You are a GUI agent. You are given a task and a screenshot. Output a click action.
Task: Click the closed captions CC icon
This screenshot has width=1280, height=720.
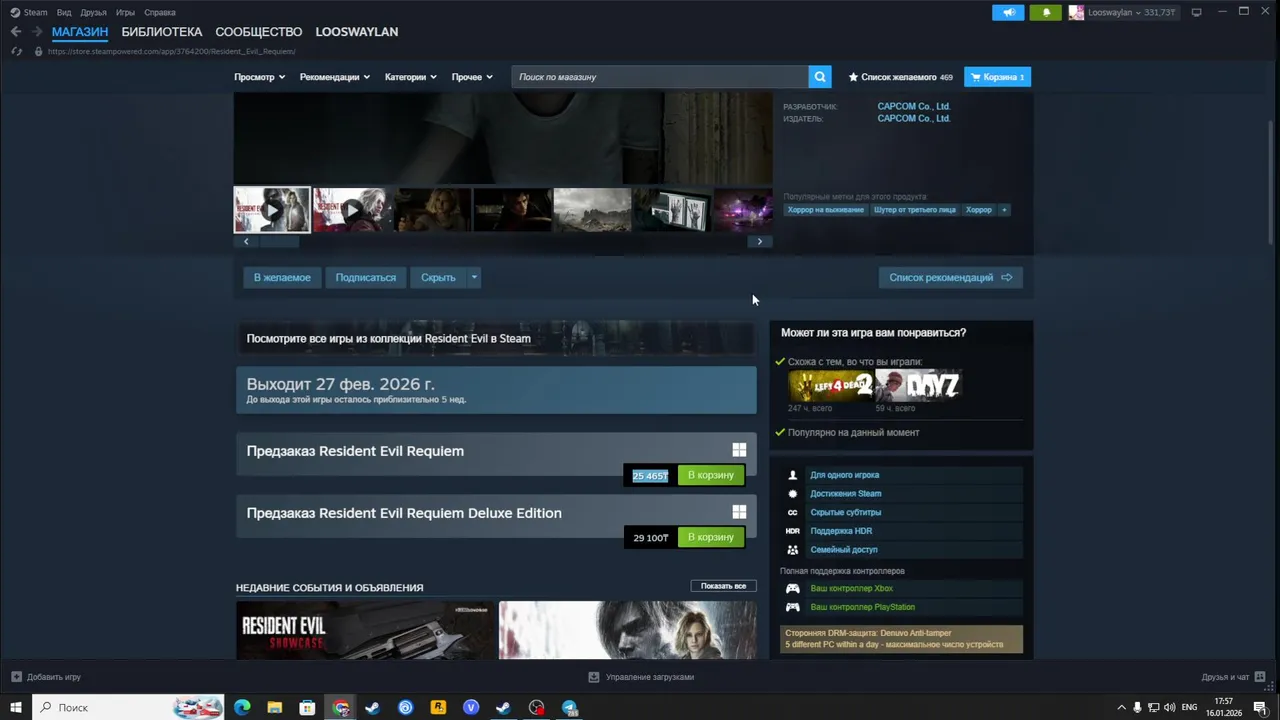click(793, 513)
